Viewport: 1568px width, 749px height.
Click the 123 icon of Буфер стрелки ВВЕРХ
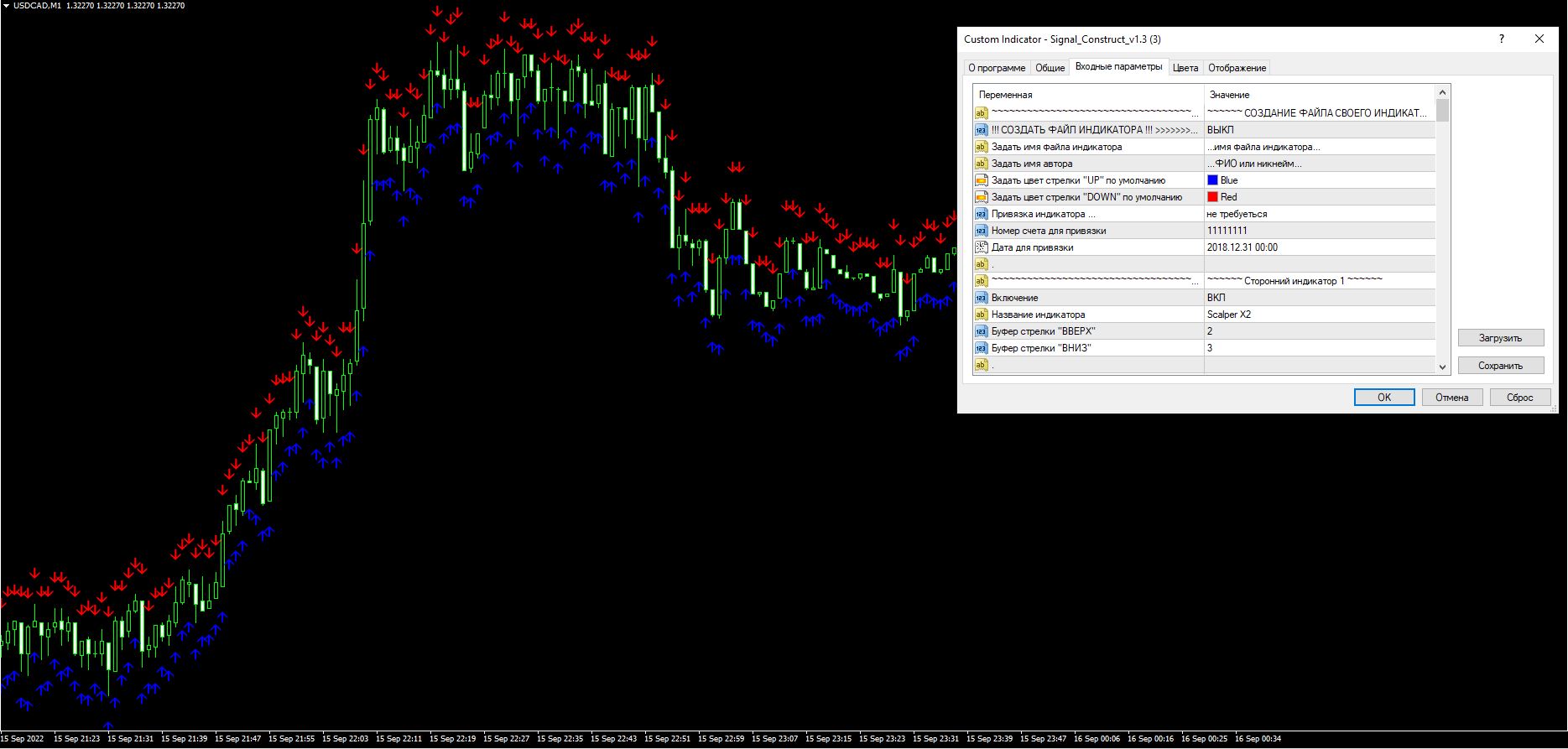[982, 331]
